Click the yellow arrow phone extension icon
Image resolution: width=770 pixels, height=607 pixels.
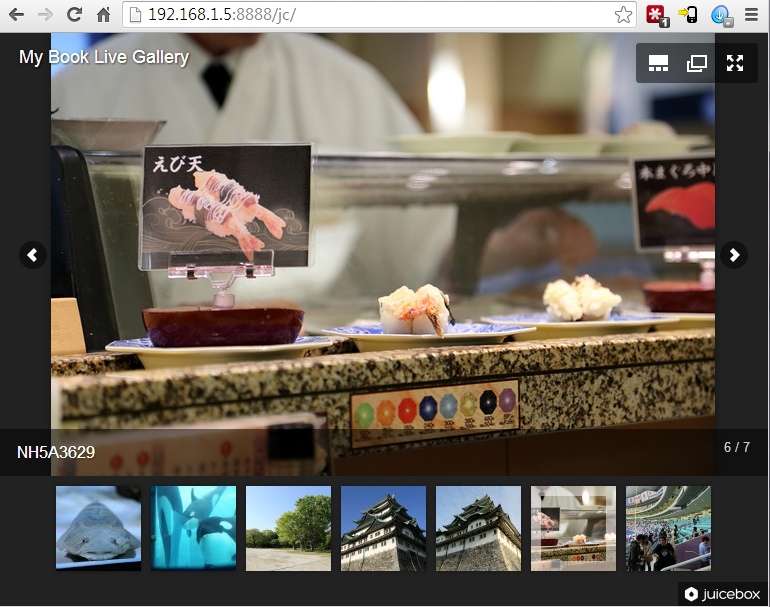point(688,15)
